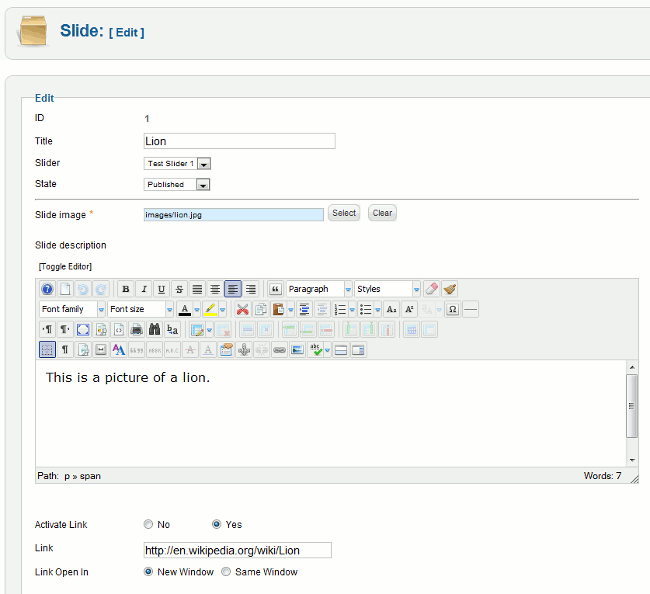Choose the Same Window radio option
Screen dimensions: 650x594
[x=226, y=572]
